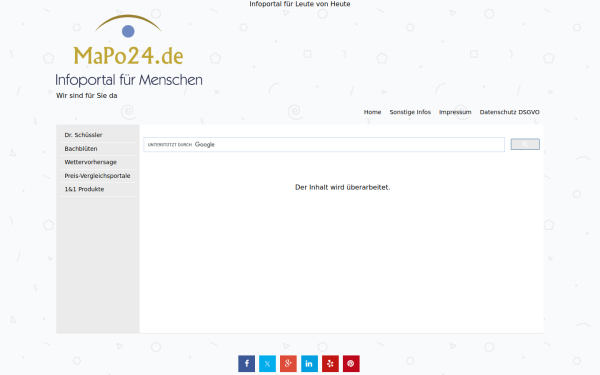Select Preis-Vergleichsportale in sidebar
600x375 pixels.
pos(98,176)
